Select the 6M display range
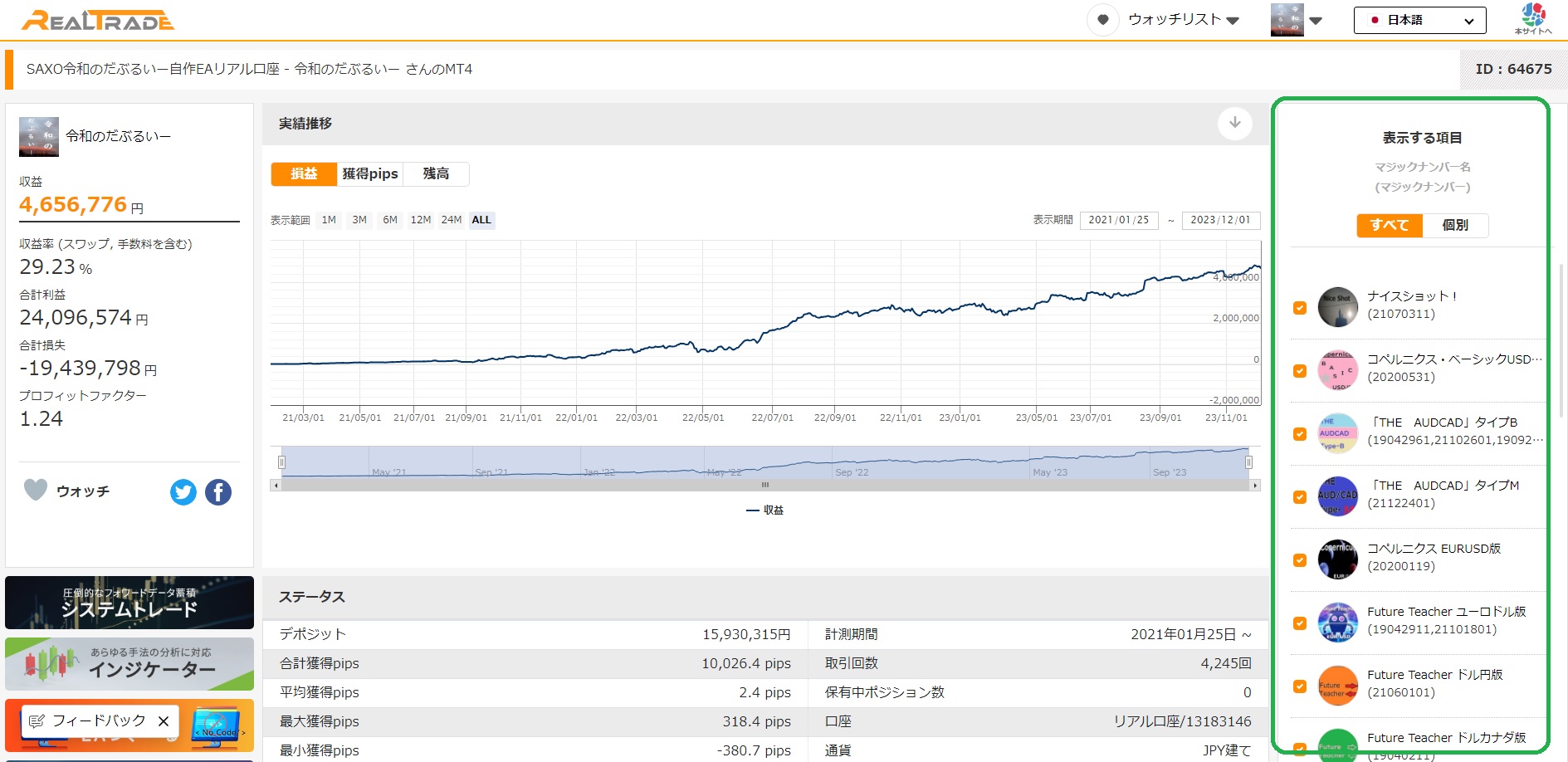 pos(390,220)
